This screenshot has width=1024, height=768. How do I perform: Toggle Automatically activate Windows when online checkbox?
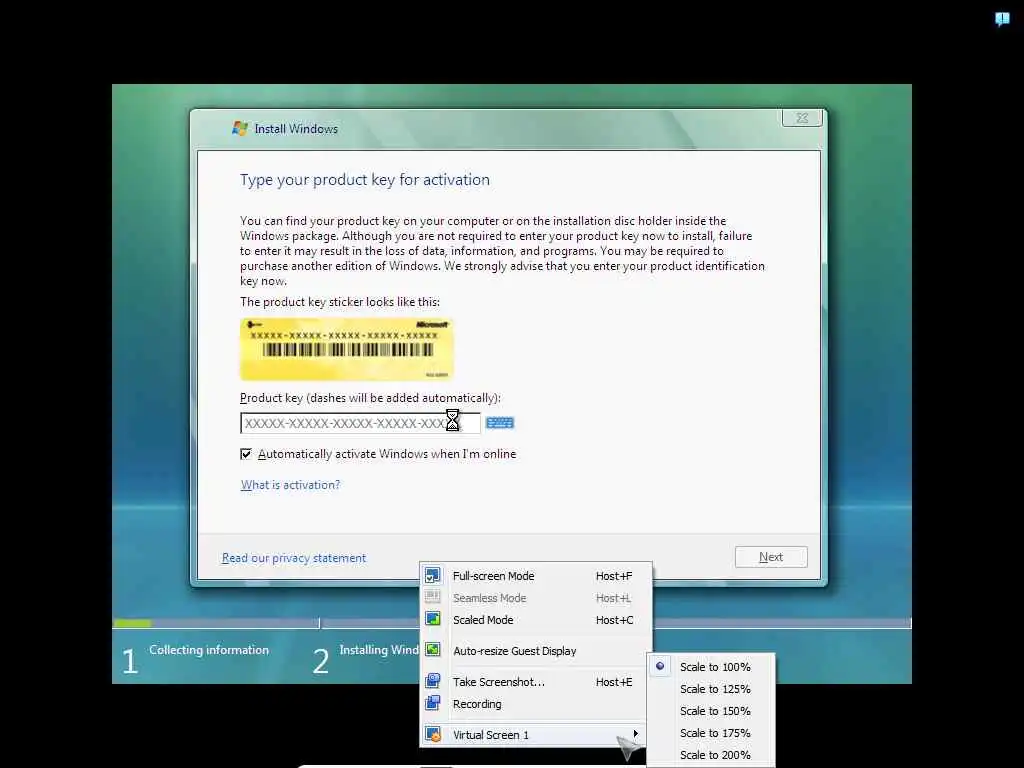coord(246,454)
